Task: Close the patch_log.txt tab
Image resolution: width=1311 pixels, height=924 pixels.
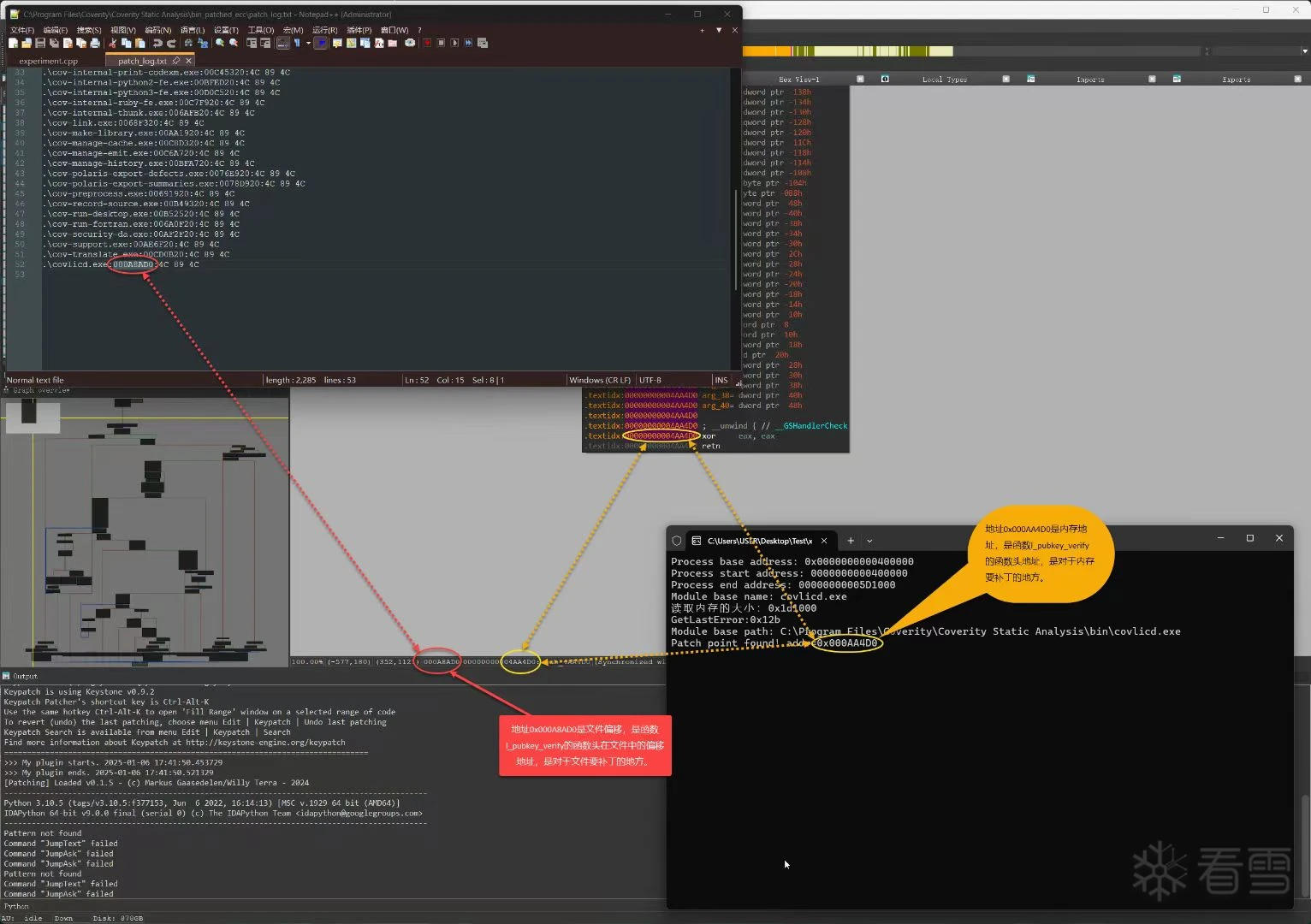Action: pos(188,61)
